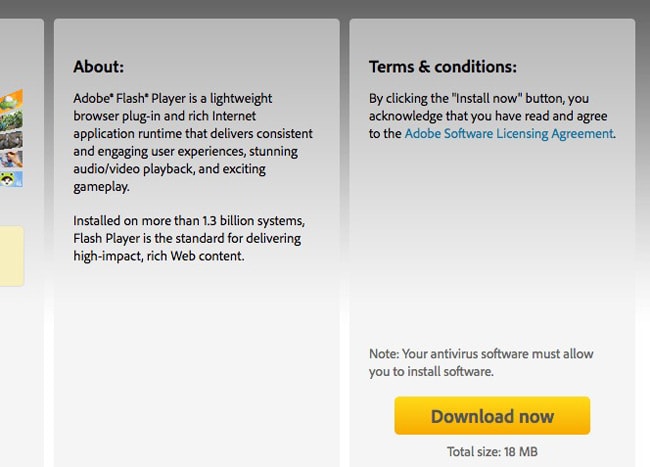Click the pale yellow notice box
Viewport: 650px width, 467px height.
(x=12, y=256)
